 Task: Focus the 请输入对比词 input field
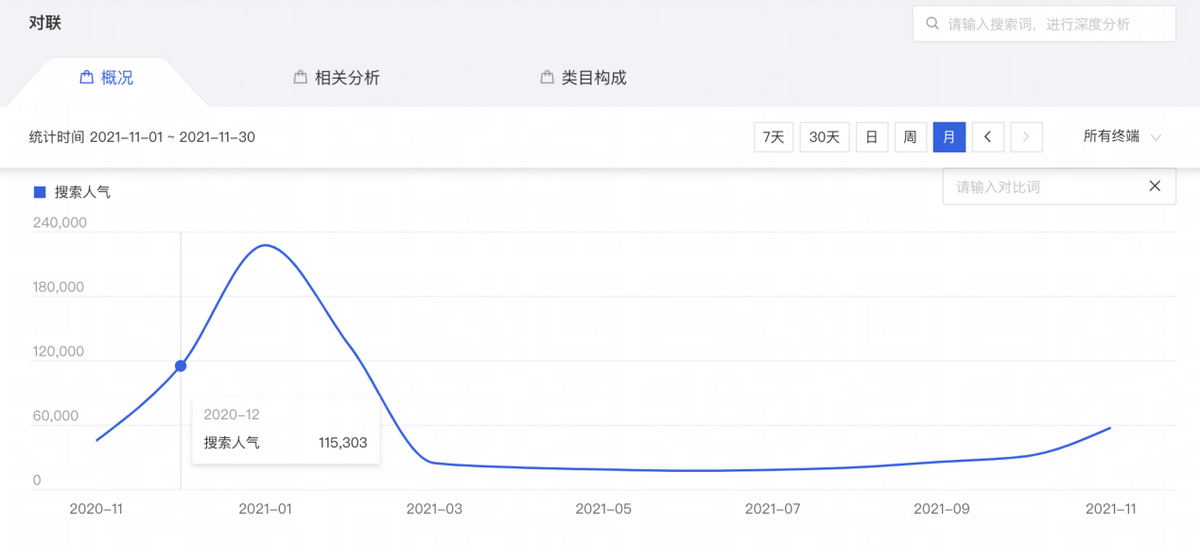[x=1040, y=187]
